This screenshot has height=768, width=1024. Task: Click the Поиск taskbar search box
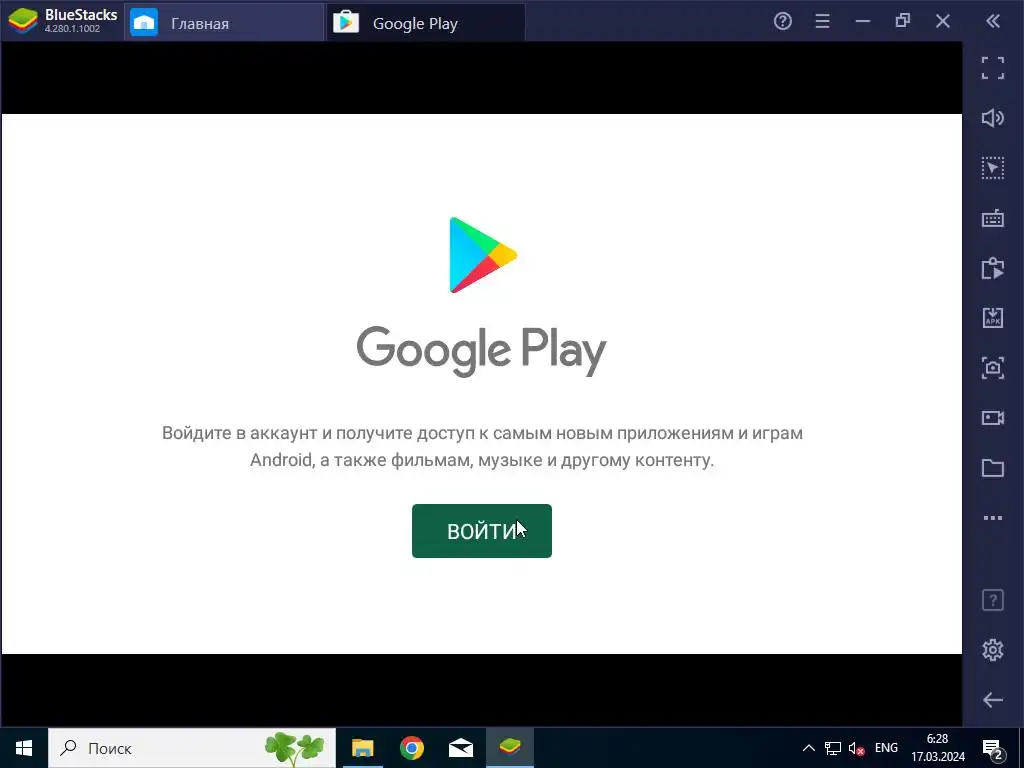pyautogui.click(x=192, y=748)
